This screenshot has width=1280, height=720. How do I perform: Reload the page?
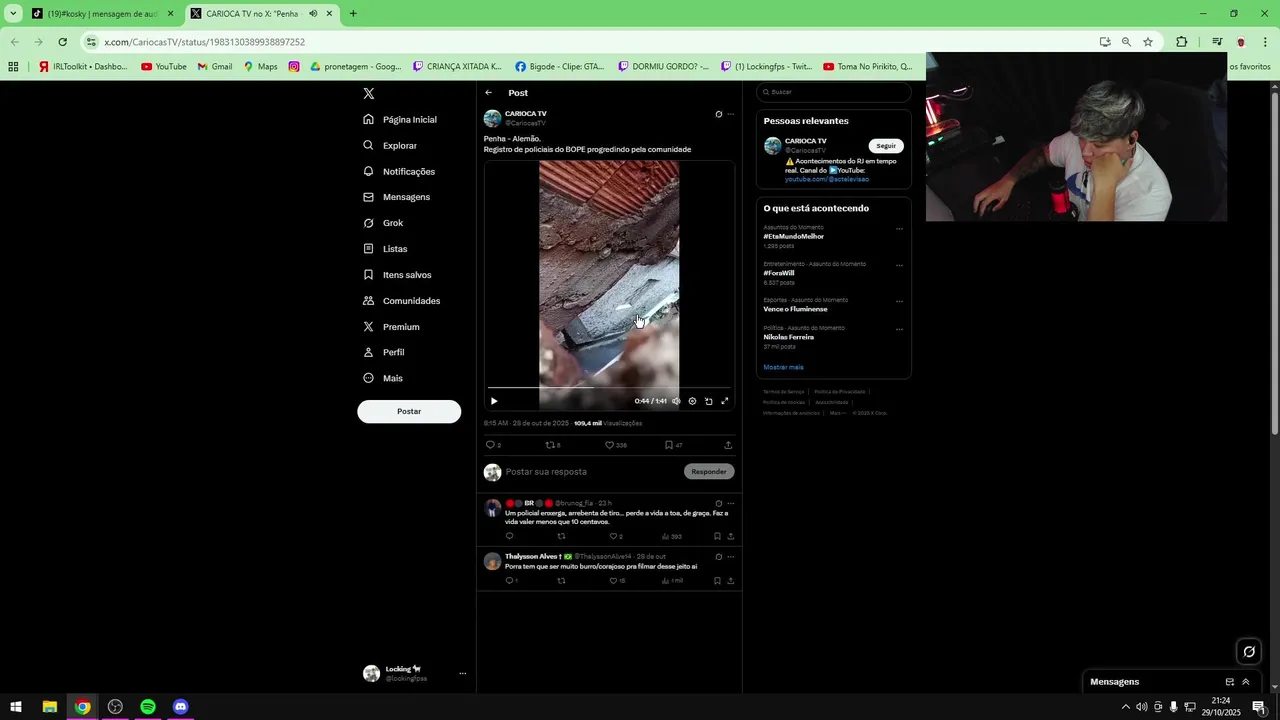pos(62,42)
